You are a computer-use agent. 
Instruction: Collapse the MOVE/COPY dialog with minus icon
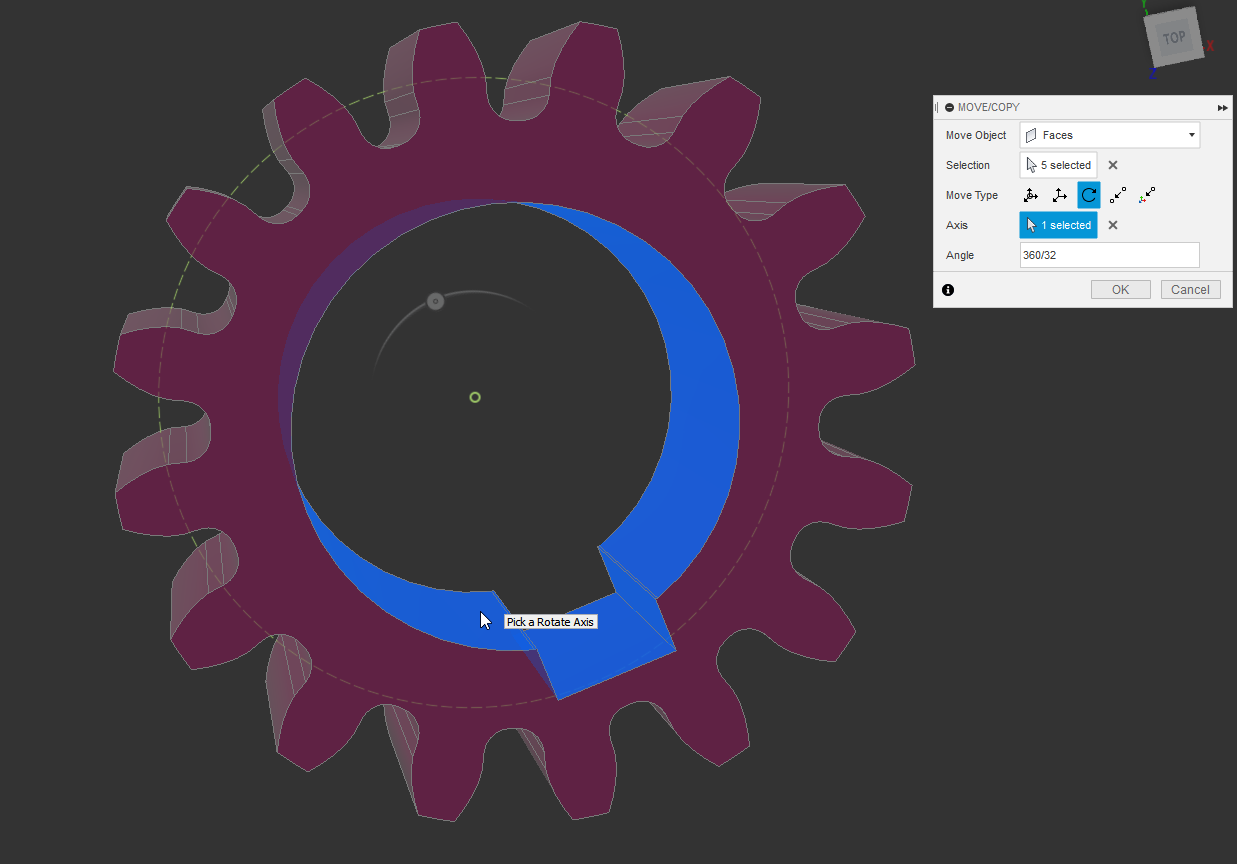(949, 107)
